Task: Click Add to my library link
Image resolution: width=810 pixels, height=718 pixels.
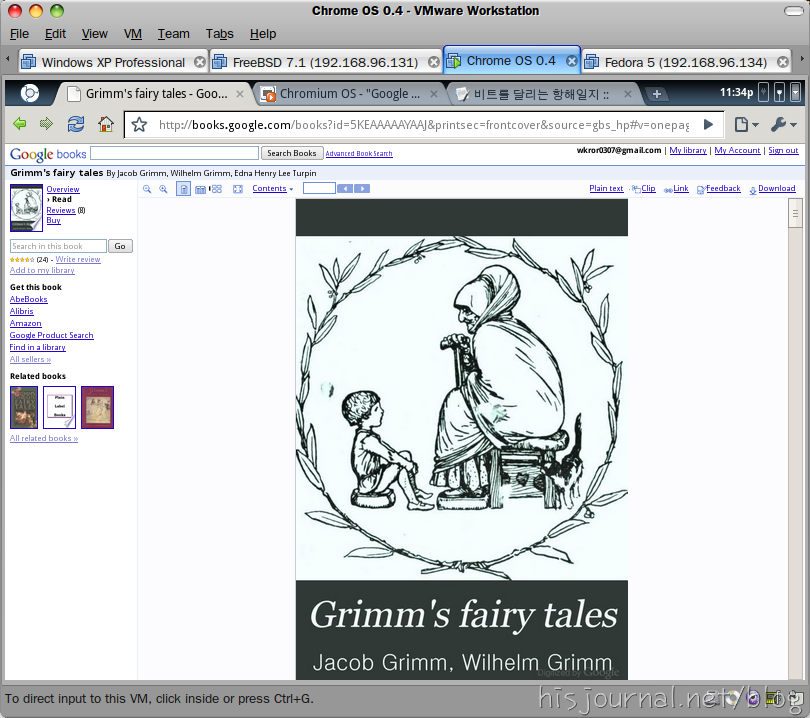Action: coord(42,270)
